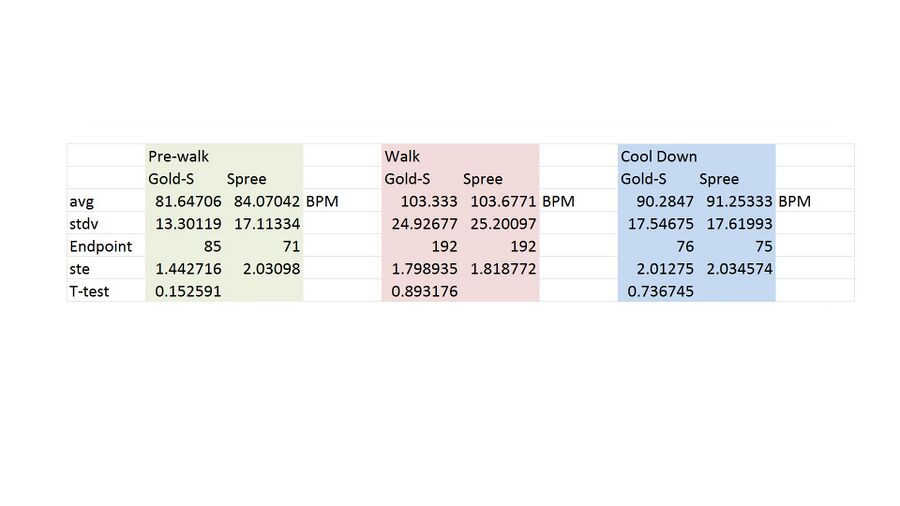This screenshot has height=506, width=900.
Task: Select the Gold-S column header under Cool Down
Action: click(644, 179)
